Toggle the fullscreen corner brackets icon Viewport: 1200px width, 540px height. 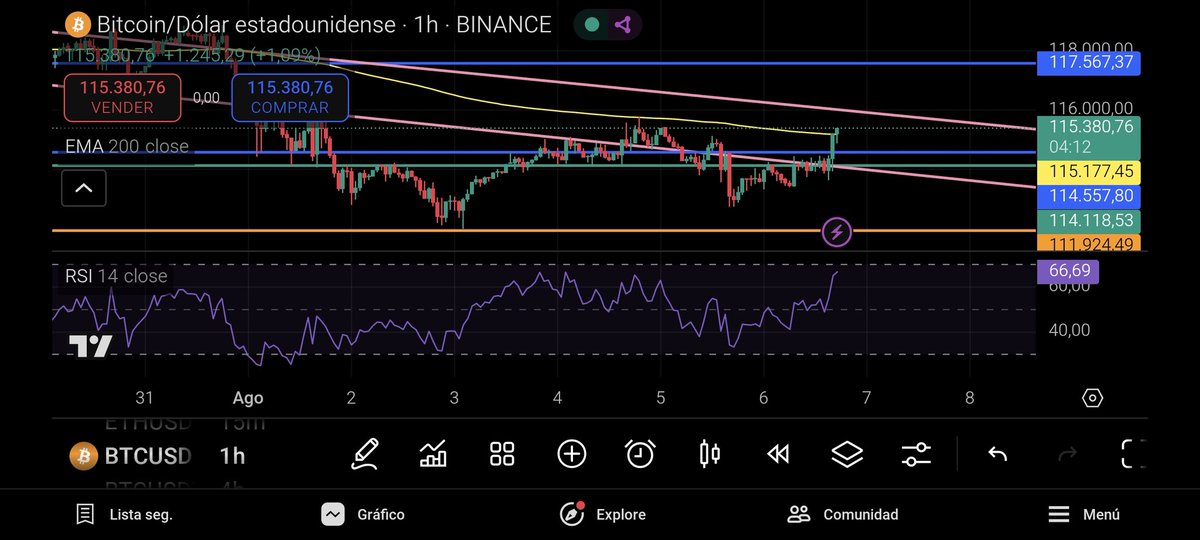click(x=1133, y=455)
